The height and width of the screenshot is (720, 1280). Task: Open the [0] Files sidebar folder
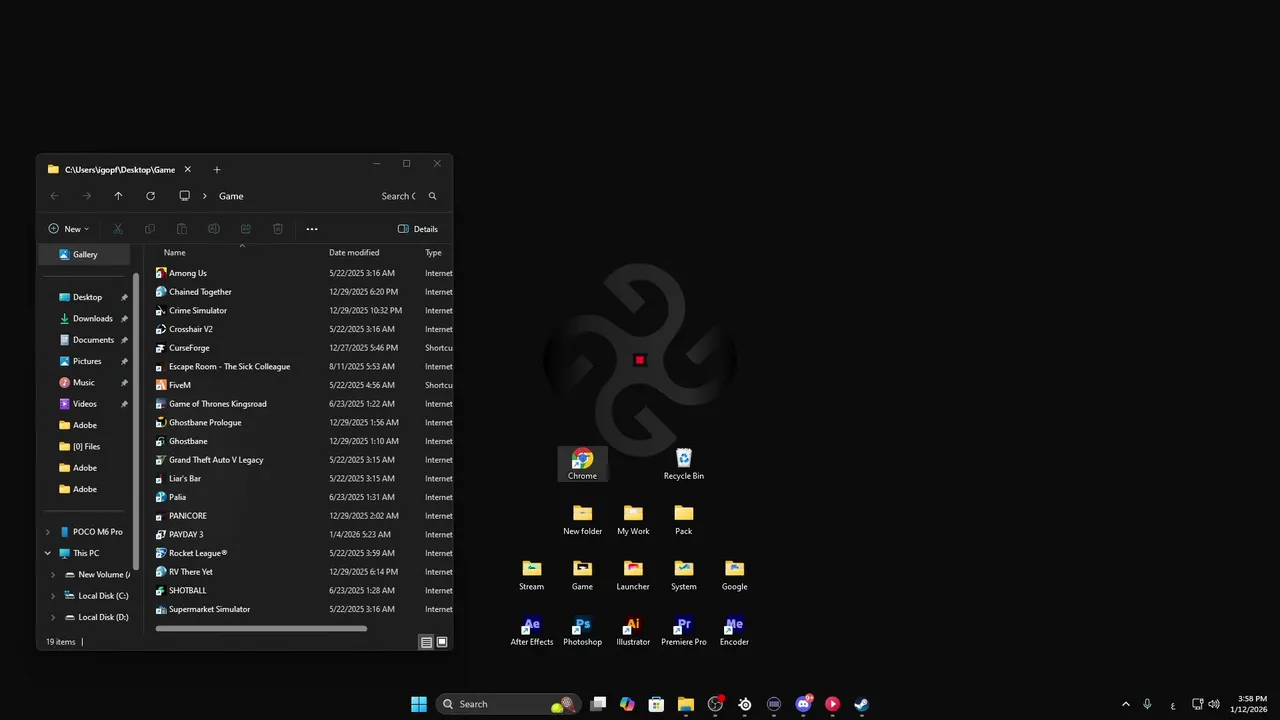click(84, 447)
